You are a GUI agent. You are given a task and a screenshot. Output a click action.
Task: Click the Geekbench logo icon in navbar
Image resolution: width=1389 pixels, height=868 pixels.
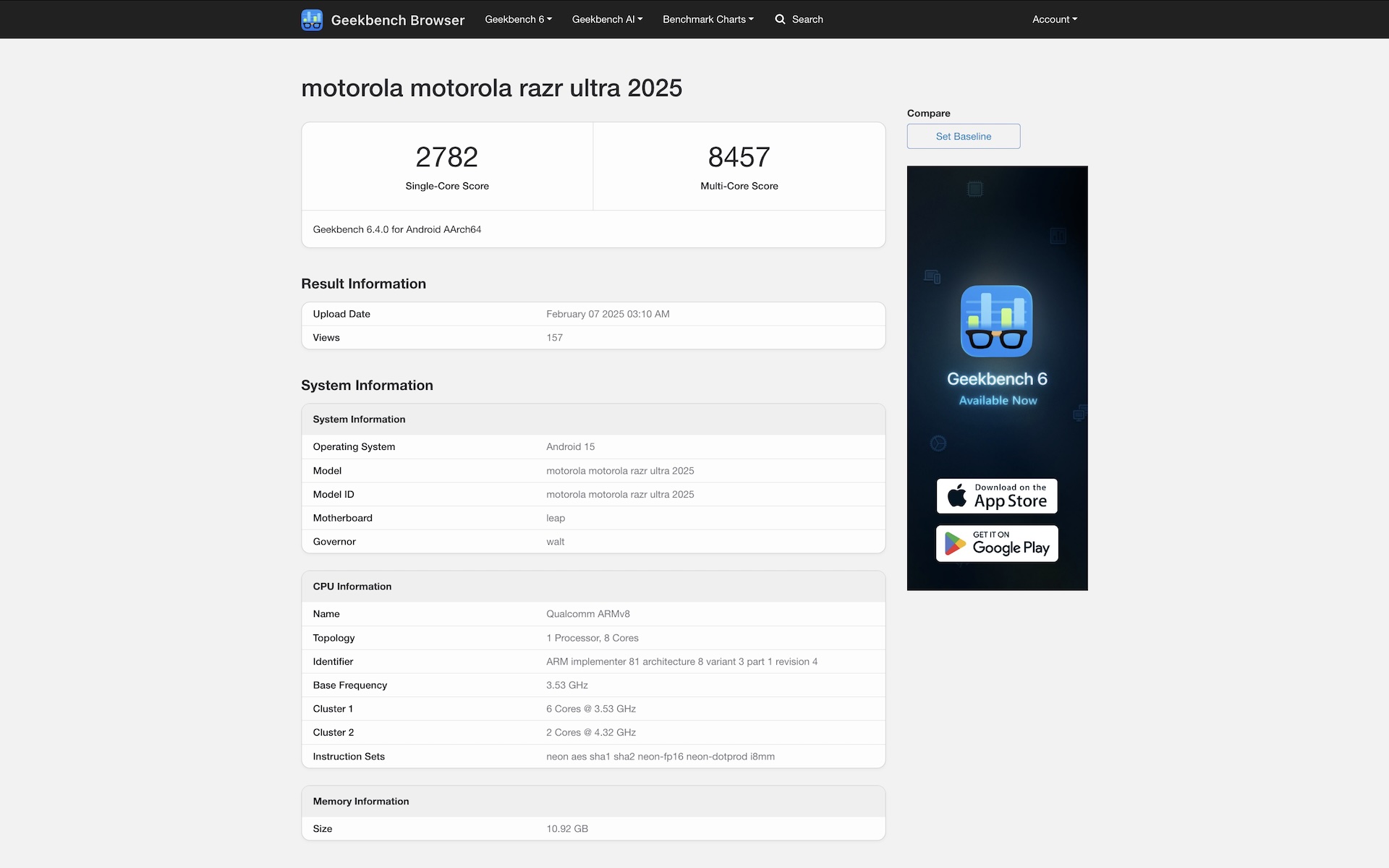tap(312, 20)
